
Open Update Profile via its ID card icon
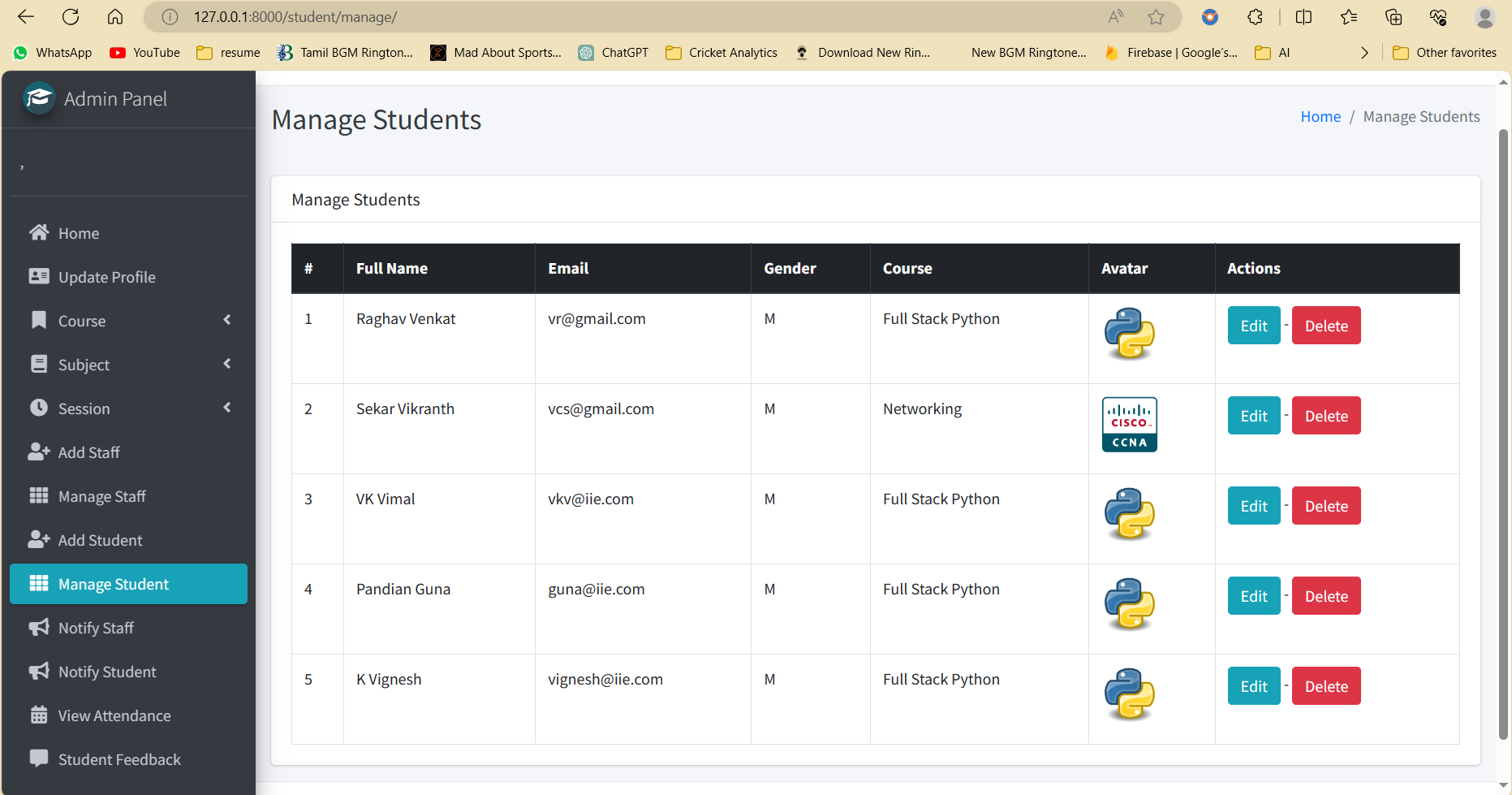click(x=39, y=276)
